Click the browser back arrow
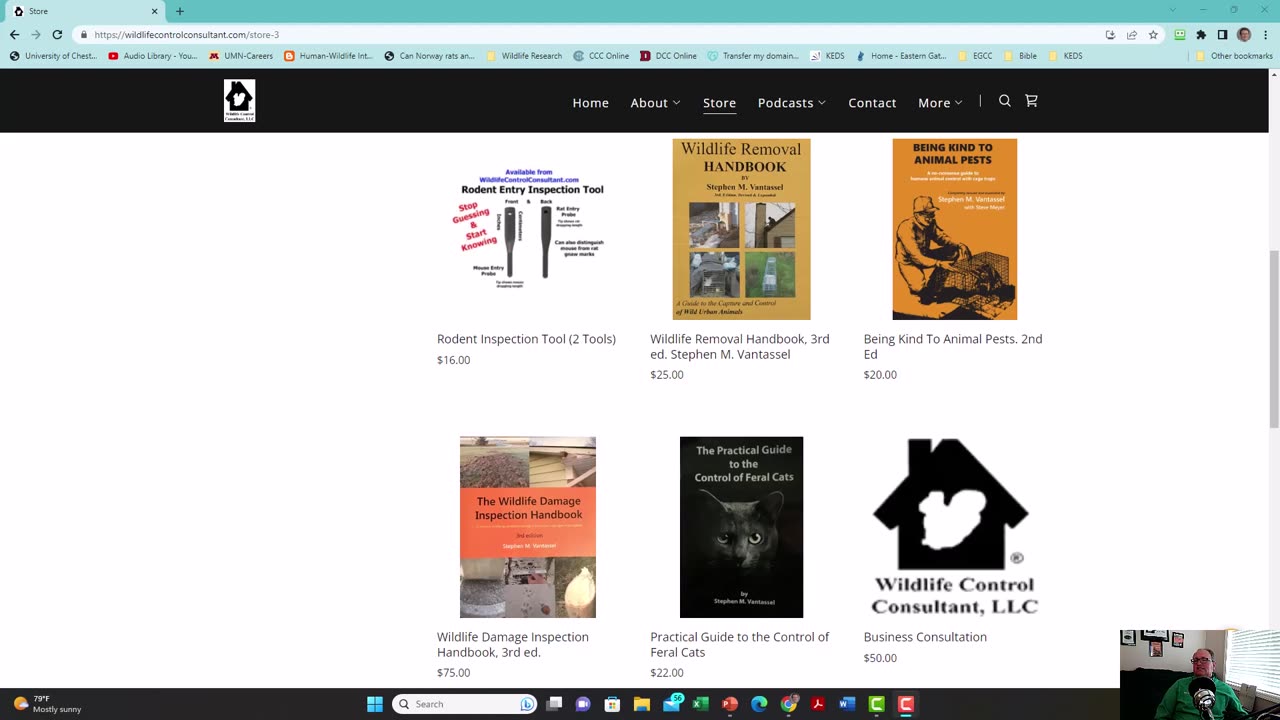1280x720 pixels. tap(14, 34)
